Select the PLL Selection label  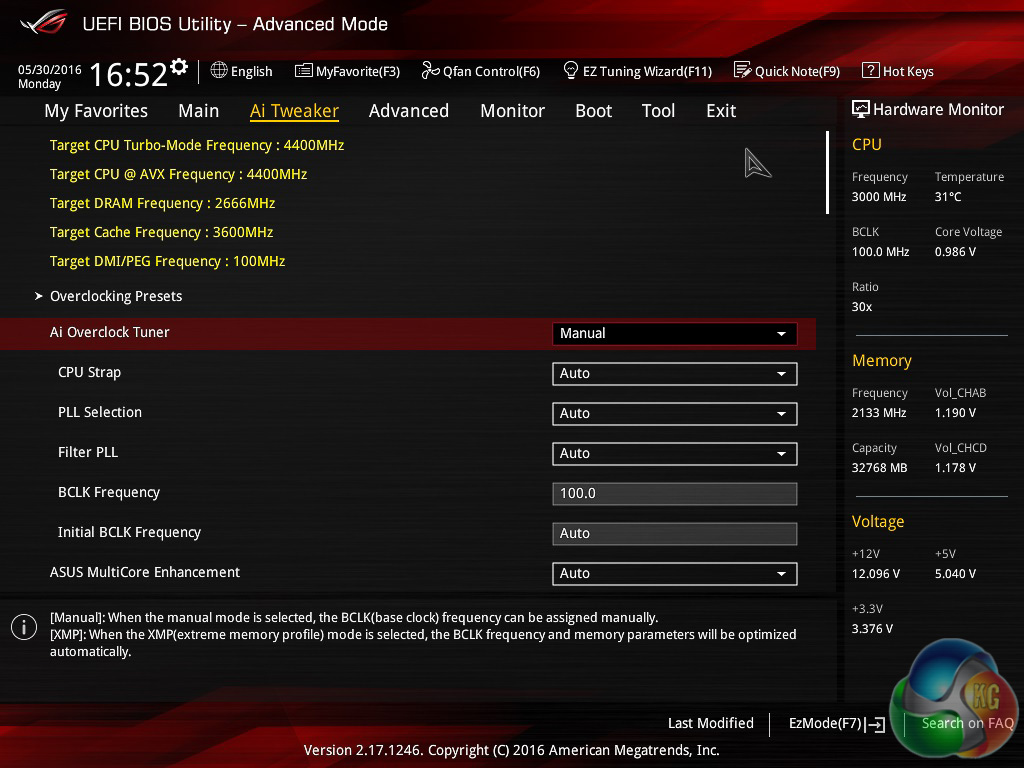tap(100, 413)
